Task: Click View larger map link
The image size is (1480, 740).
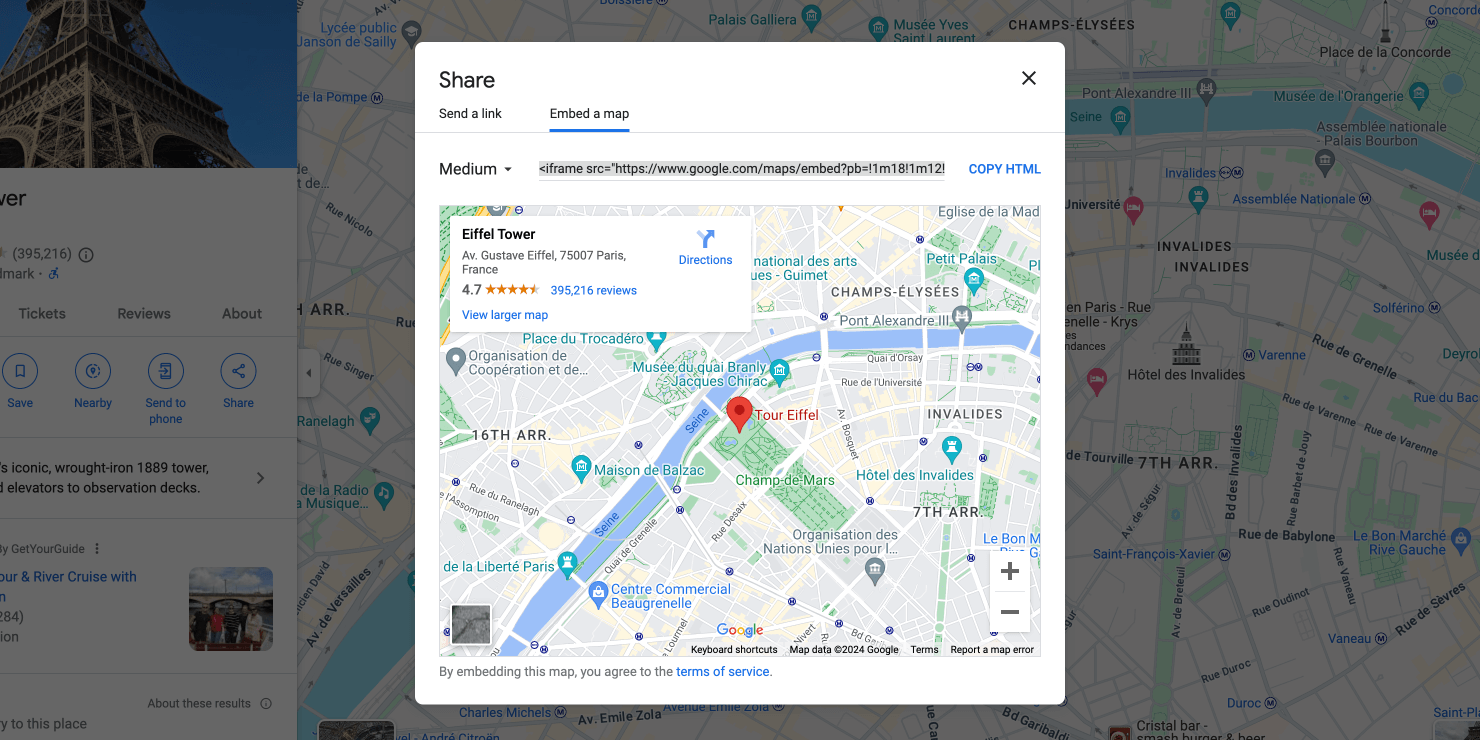Action: coord(505,315)
